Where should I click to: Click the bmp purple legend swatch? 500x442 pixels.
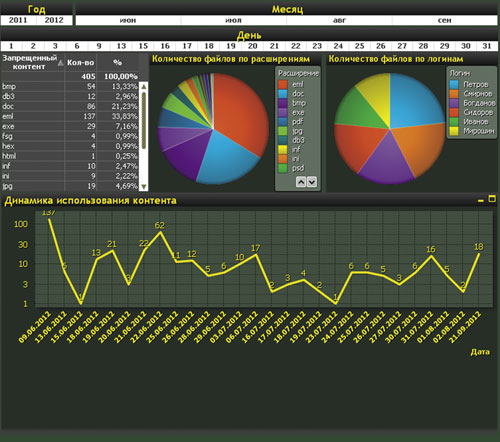[x=283, y=103]
